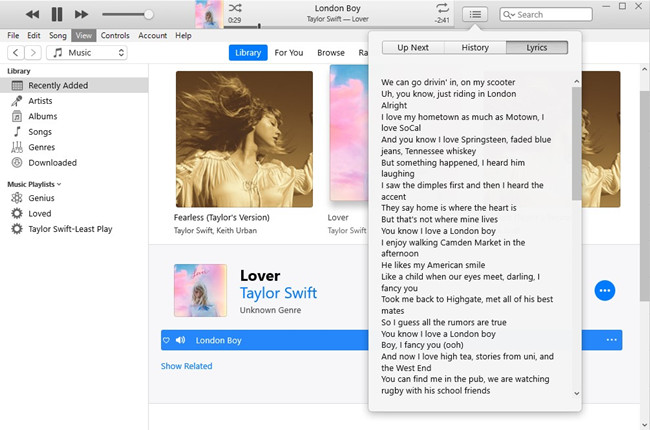
Task: Click main window scrollbar up arrow
Action: (645, 69)
